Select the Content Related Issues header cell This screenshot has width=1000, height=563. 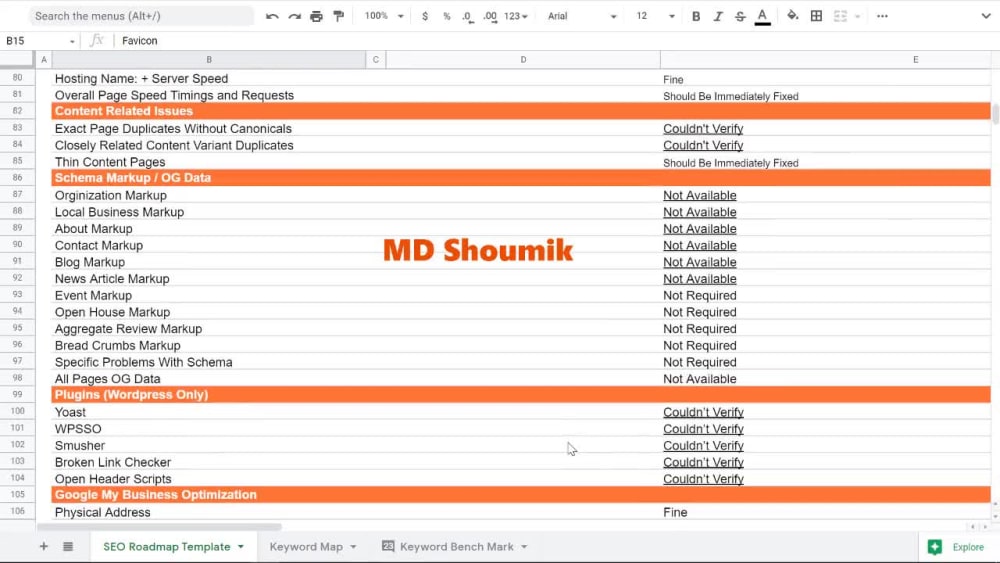click(209, 111)
